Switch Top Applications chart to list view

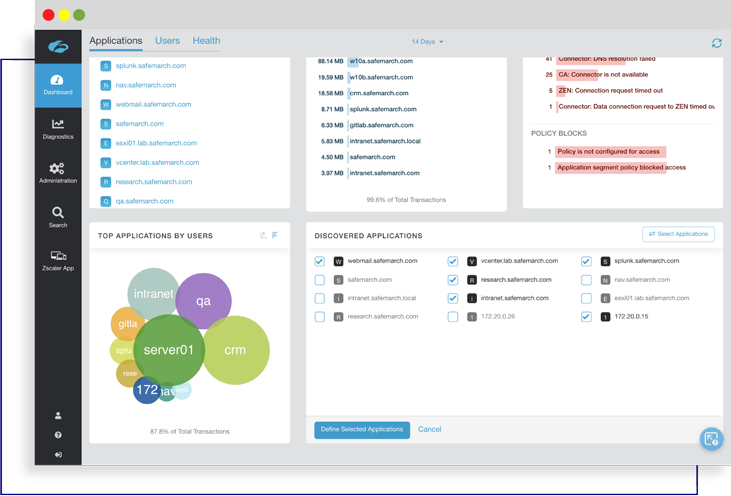(276, 235)
